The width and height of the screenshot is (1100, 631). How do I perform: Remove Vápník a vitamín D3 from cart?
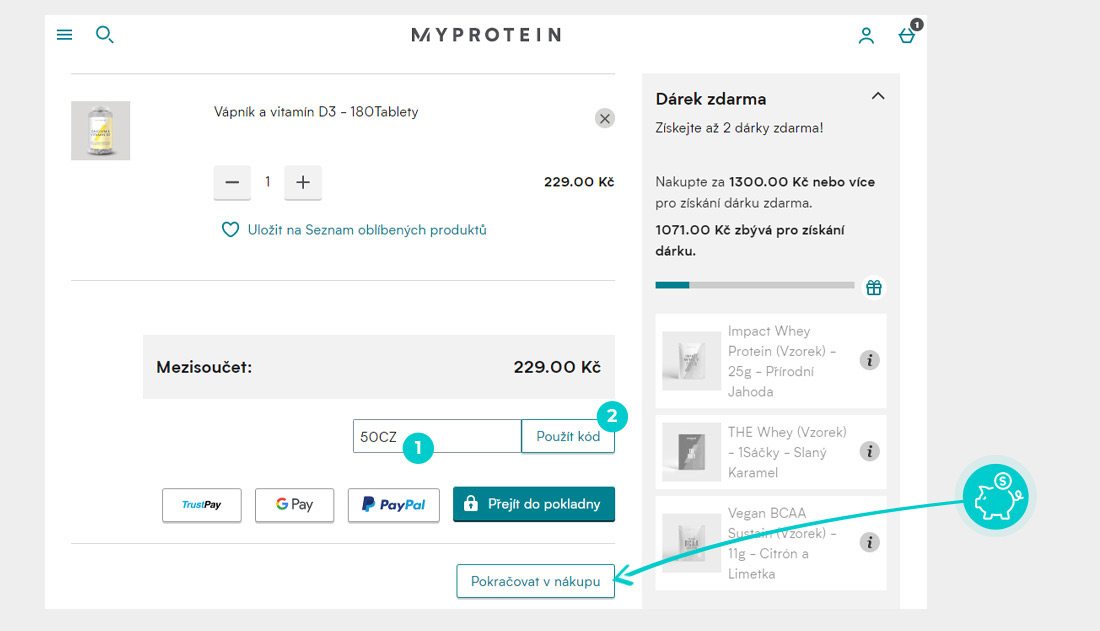point(605,118)
